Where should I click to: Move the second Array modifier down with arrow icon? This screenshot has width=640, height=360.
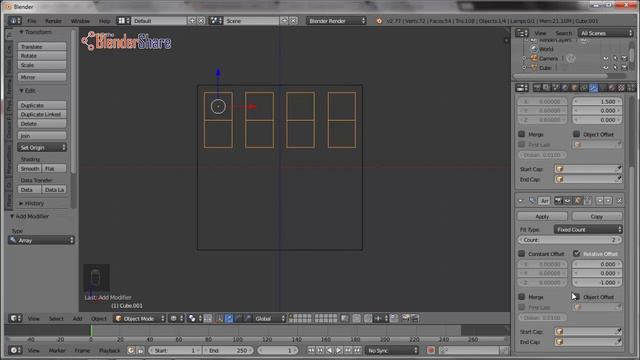pyautogui.click(x=608, y=200)
